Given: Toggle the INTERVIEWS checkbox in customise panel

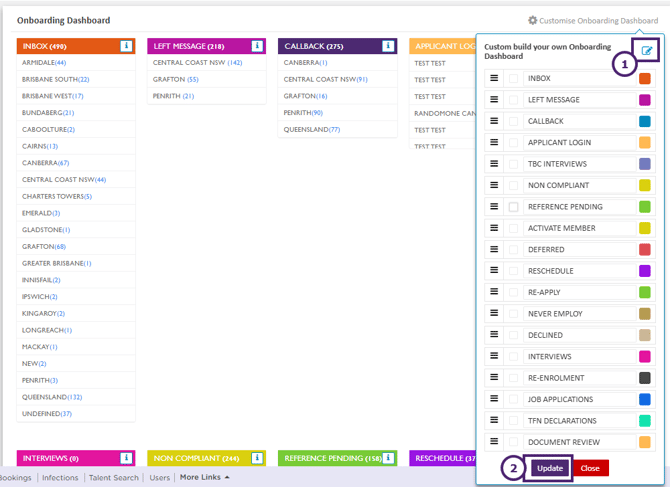Looking at the screenshot, I should [514, 357].
